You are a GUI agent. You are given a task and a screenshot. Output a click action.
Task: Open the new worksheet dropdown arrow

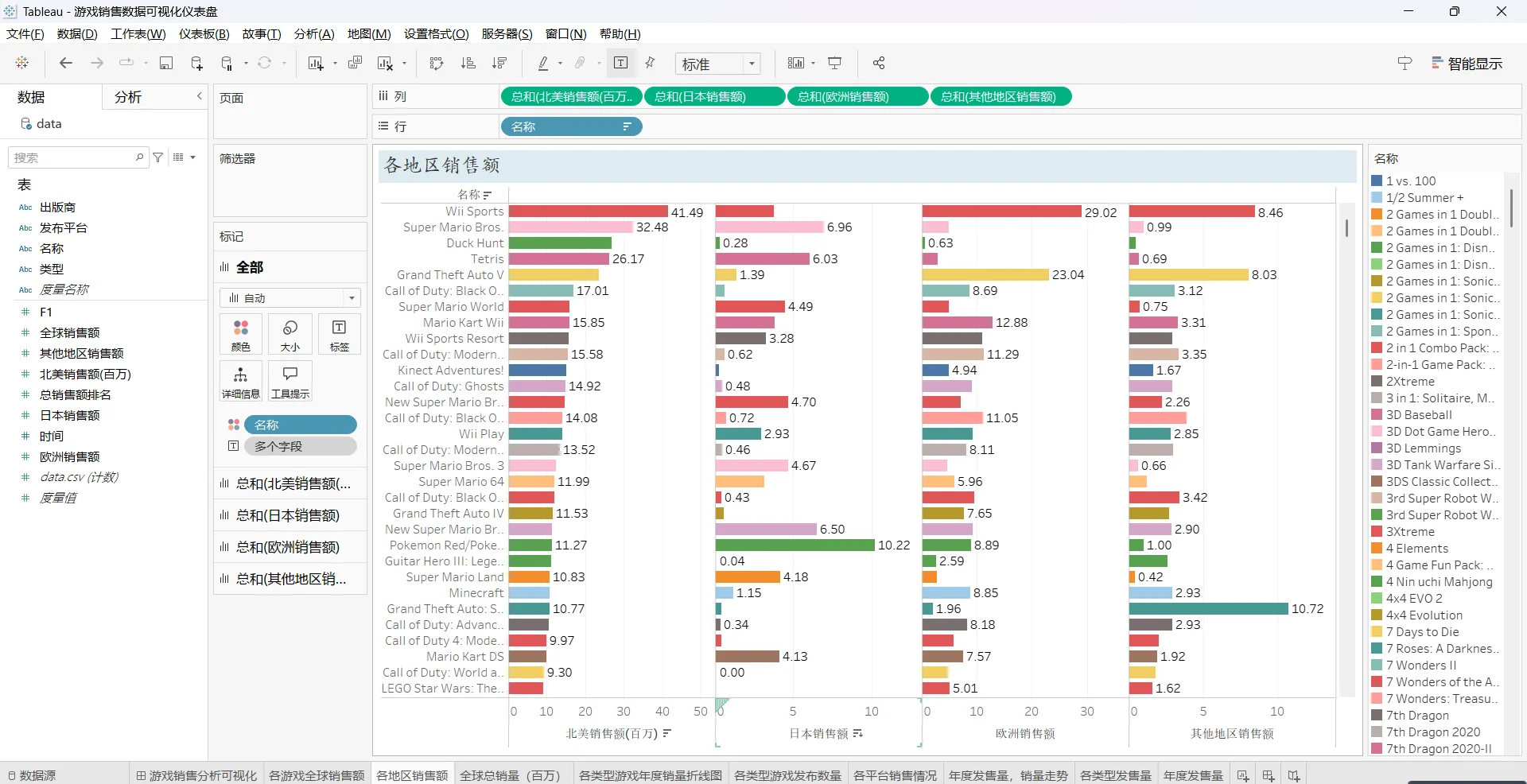click(x=335, y=63)
